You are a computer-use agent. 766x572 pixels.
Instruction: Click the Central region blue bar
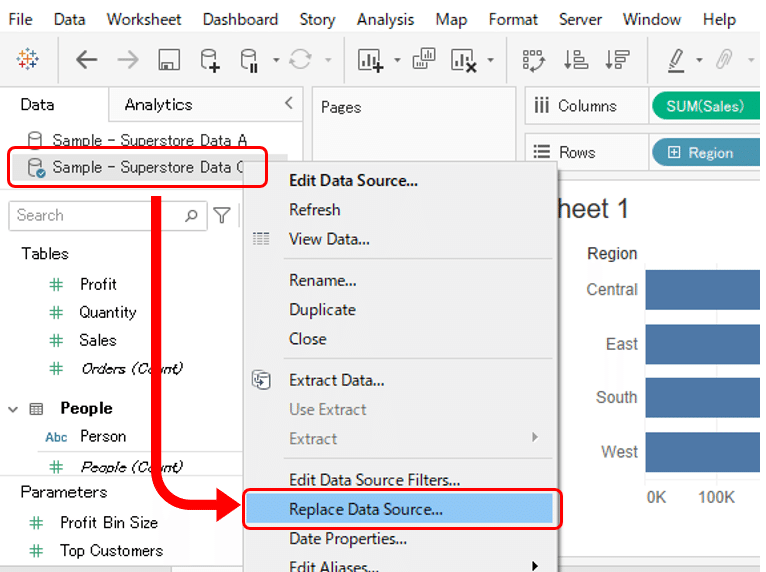(700, 290)
